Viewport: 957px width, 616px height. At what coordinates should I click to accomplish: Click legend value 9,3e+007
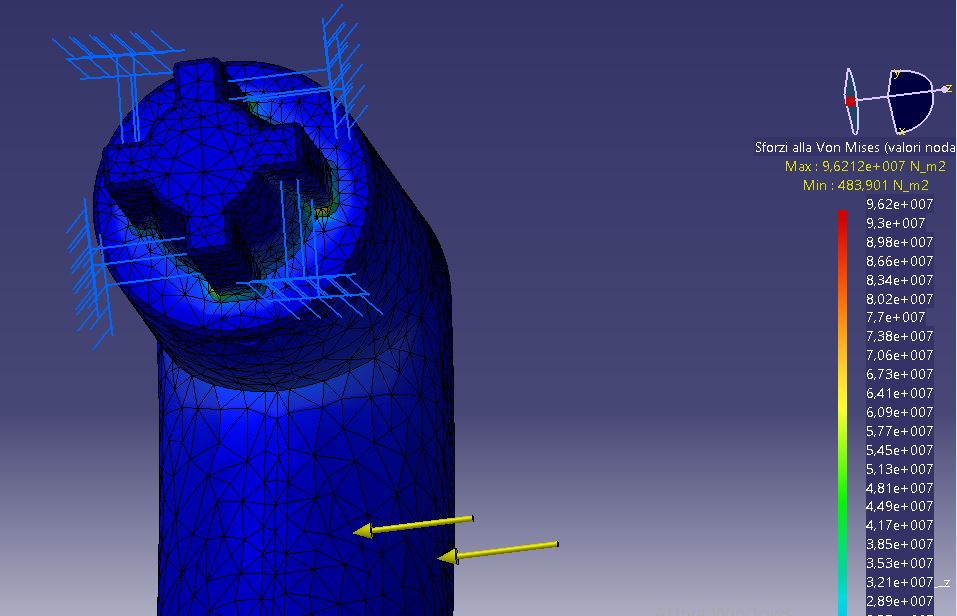point(895,223)
